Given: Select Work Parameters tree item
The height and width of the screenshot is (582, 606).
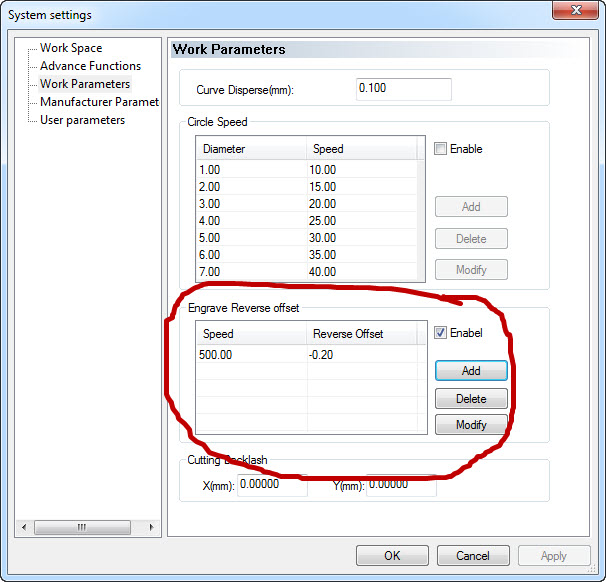Looking at the screenshot, I should point(85,84).
